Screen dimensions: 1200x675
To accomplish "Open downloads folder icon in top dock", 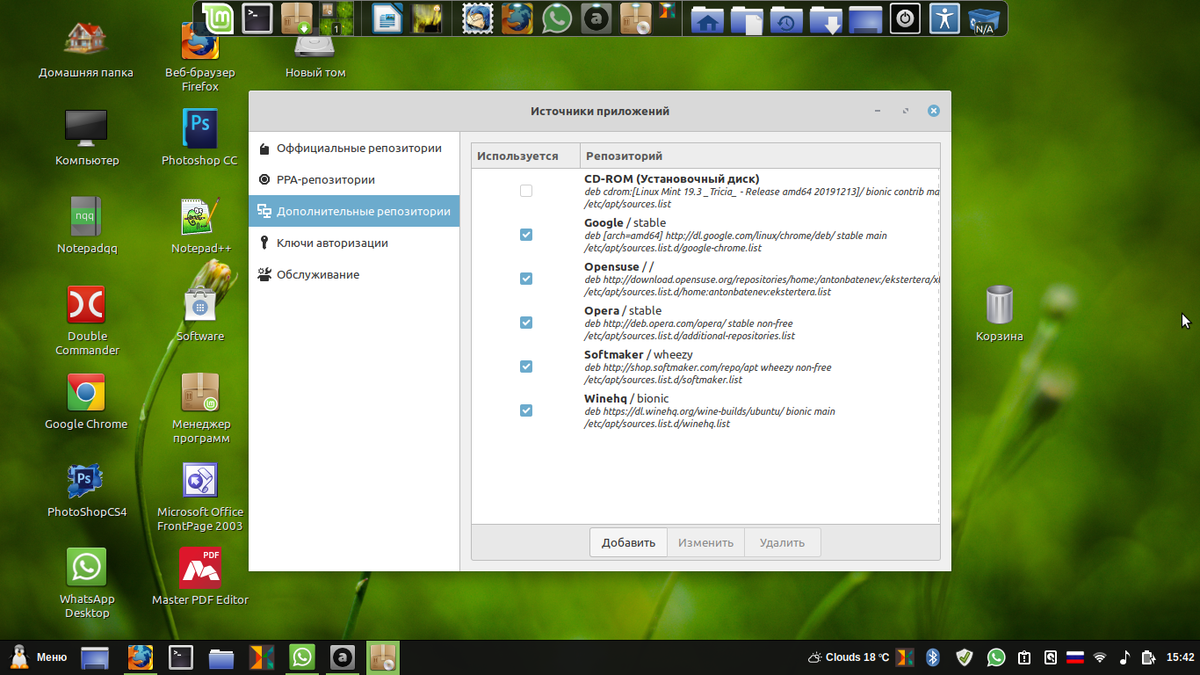I will (826, 19).
